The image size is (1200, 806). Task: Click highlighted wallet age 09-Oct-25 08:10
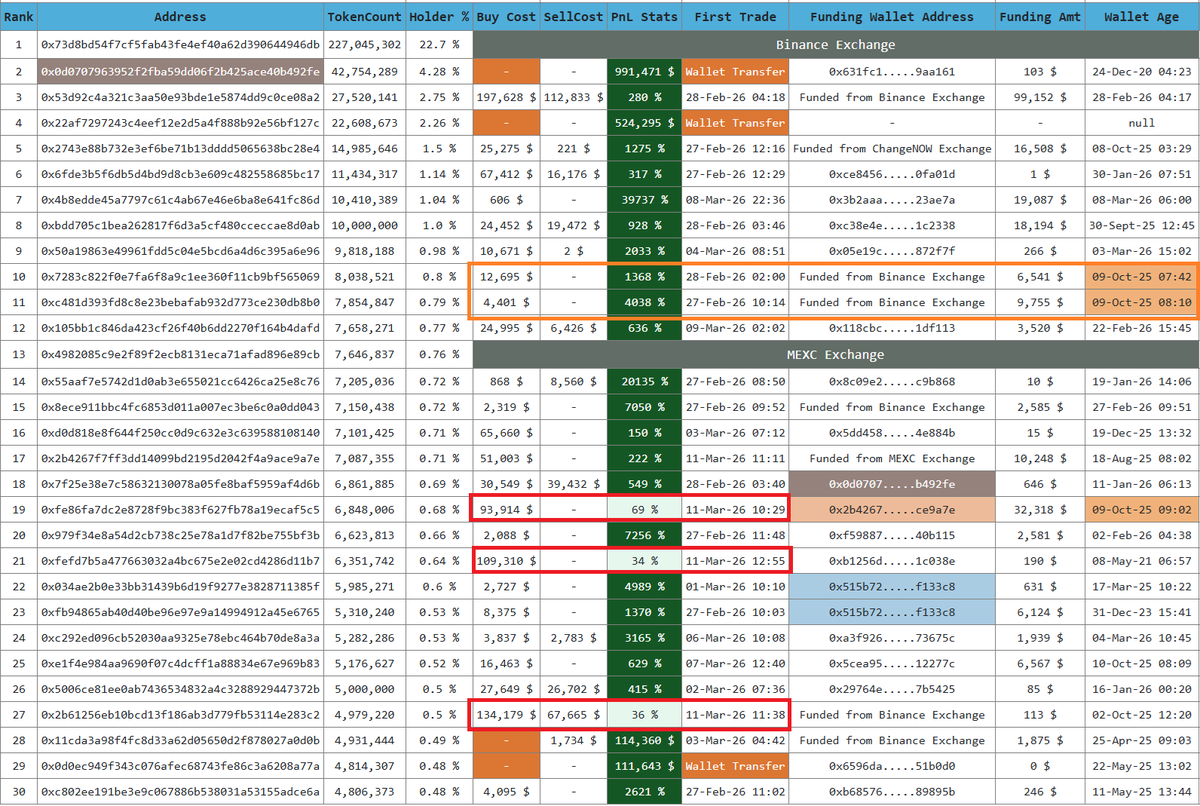[1141, 302]
